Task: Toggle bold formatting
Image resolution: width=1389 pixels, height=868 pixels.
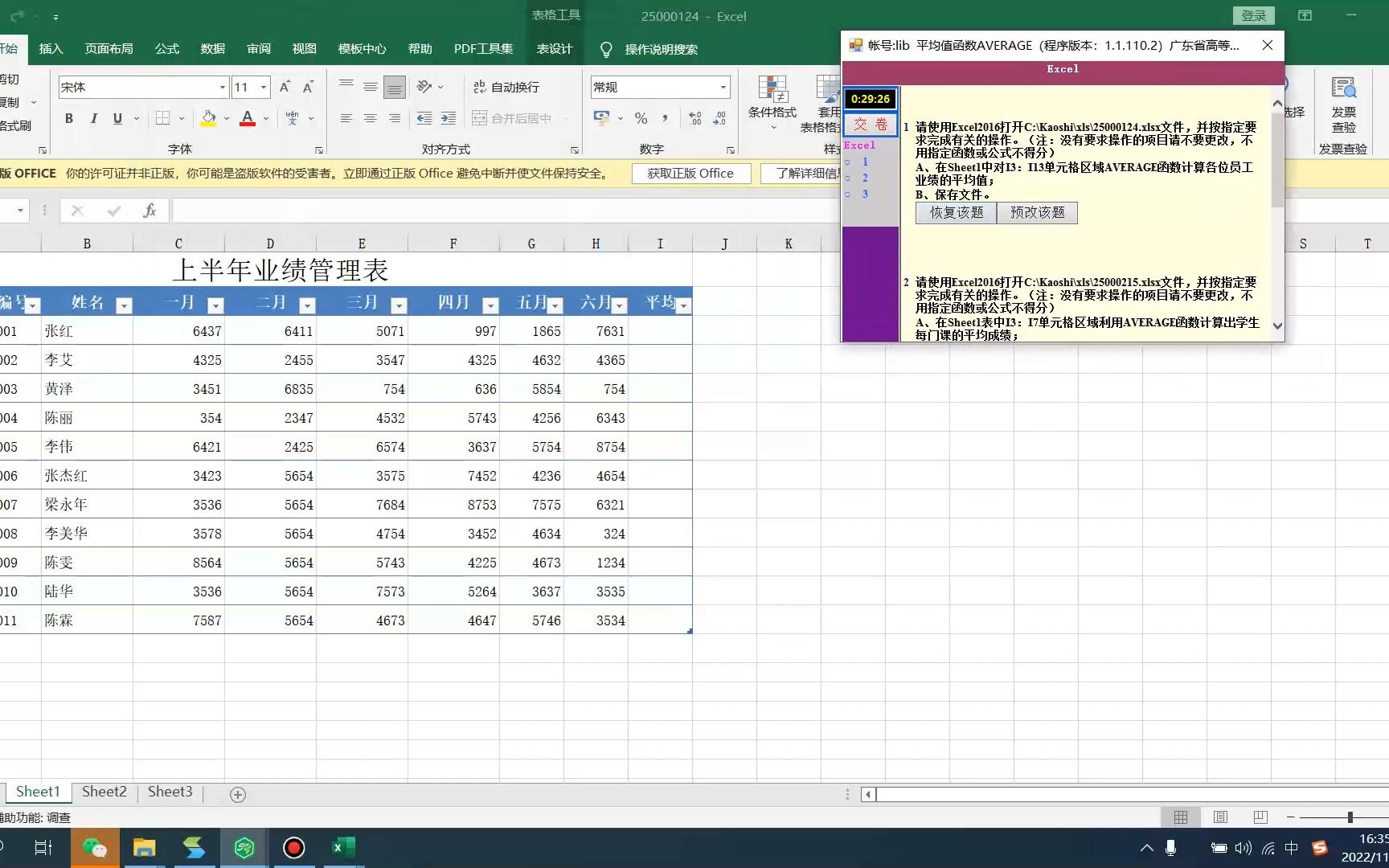Action: (x=69, y=118)
